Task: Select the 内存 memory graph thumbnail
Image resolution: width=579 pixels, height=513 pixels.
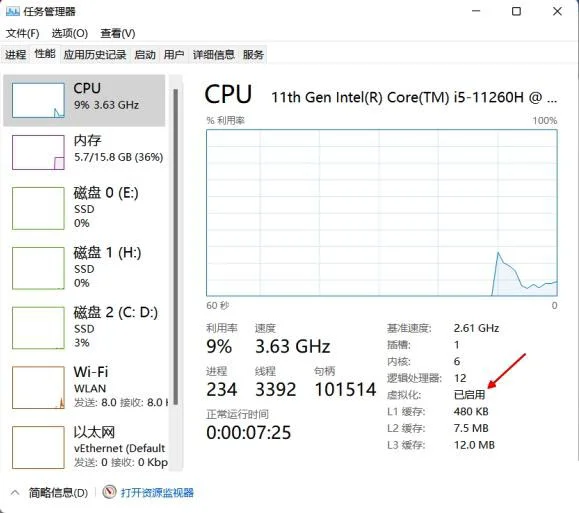Action: (38, 152)
